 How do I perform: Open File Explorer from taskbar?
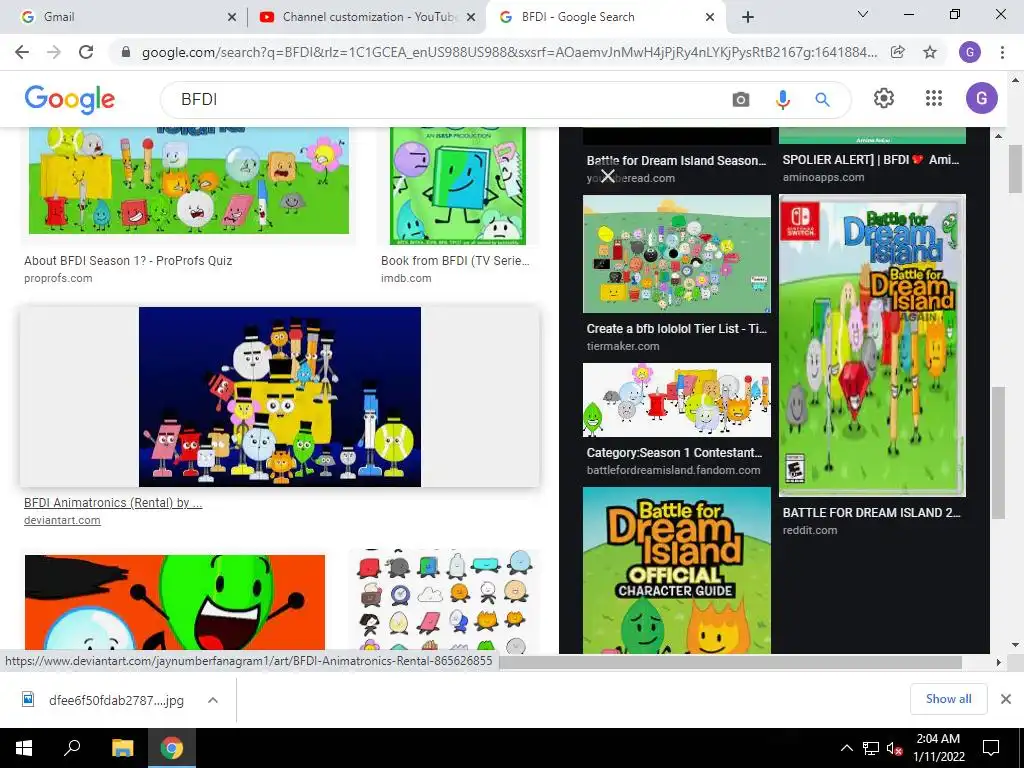[x=122, y=748]
